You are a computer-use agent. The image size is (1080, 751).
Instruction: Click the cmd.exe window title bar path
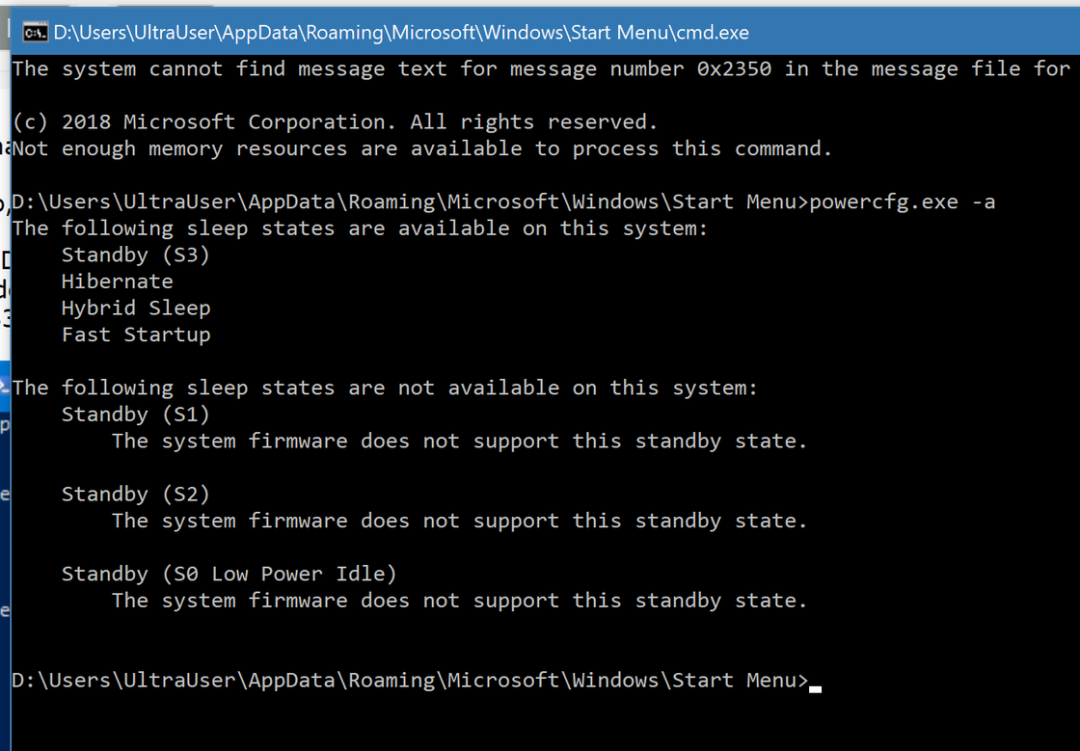click(x=401, y=32)
